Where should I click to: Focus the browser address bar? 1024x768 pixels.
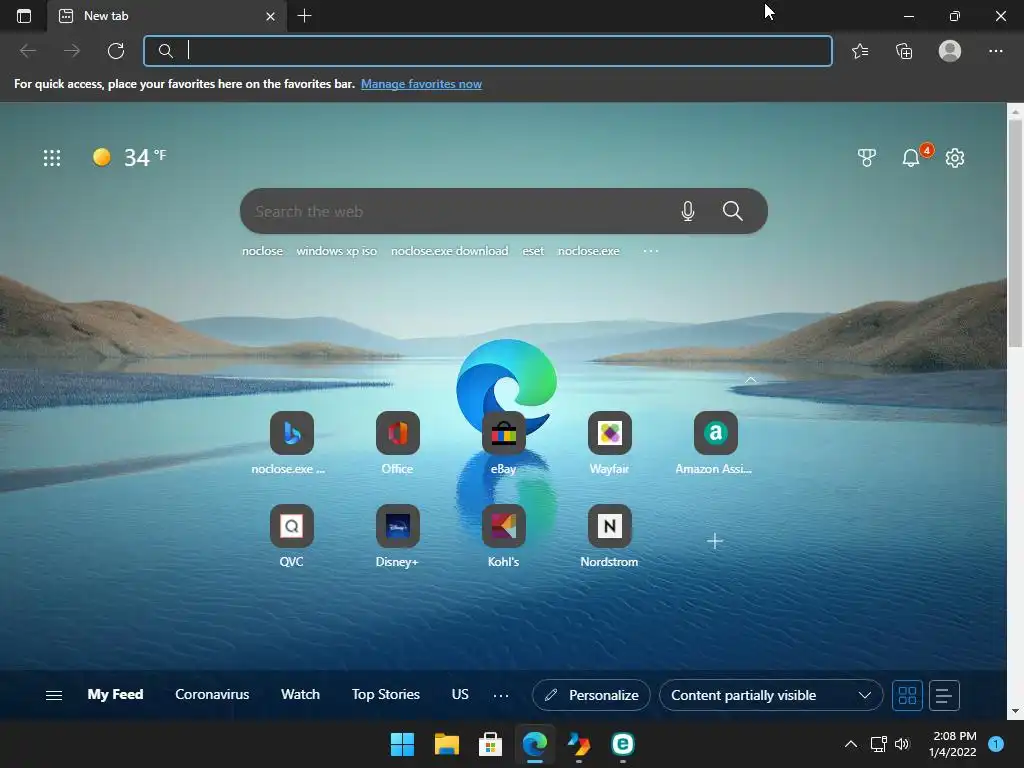click(x=488, y=51)
